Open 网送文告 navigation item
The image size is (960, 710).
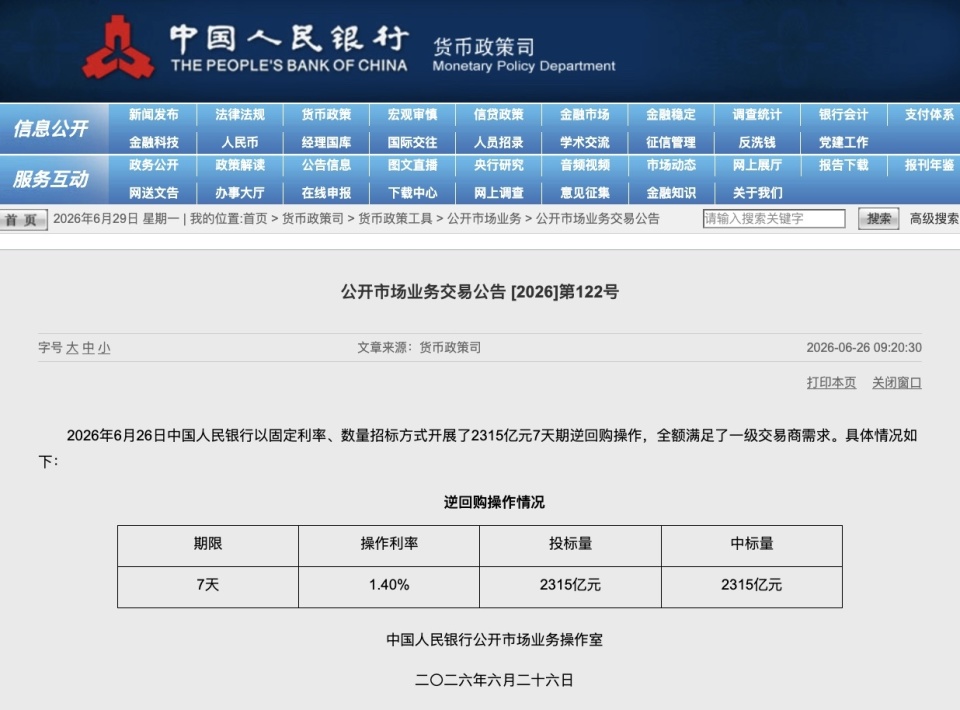(154, 193)
